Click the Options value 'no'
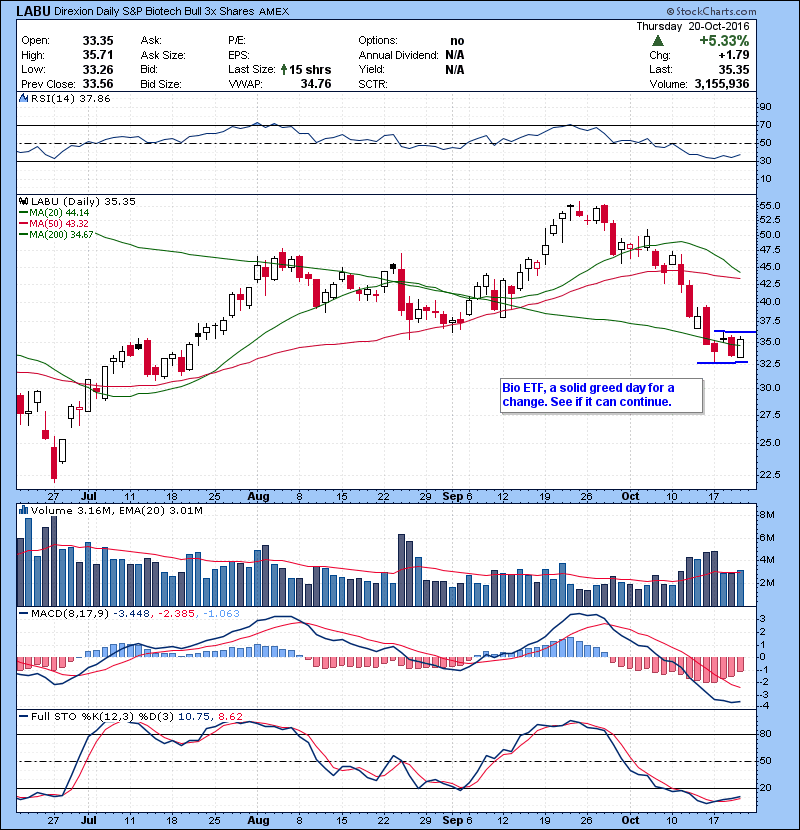This screenshot has height=830, width=800. pos(457,41)
